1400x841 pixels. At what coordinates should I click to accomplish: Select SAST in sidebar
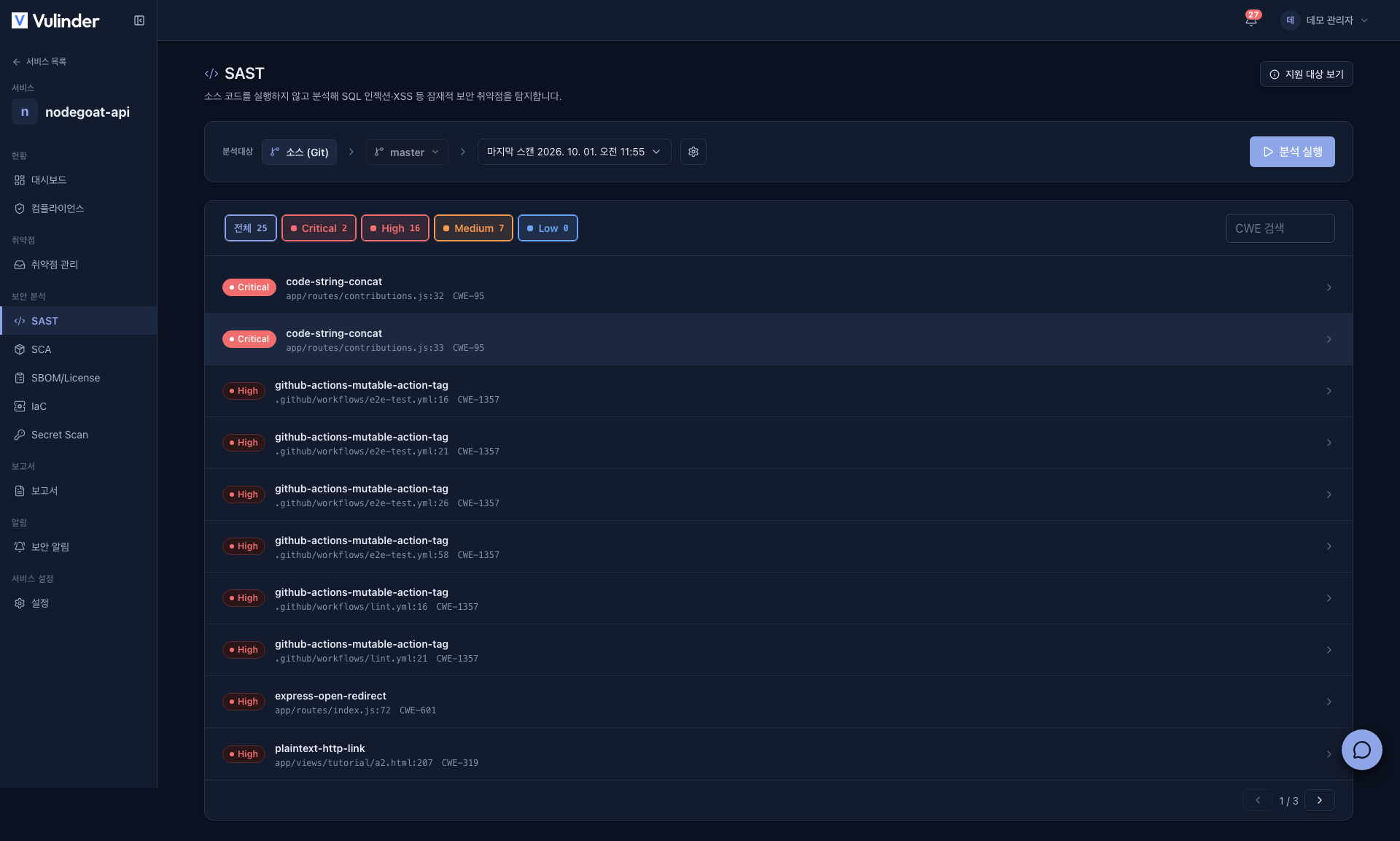pos(79,321)
